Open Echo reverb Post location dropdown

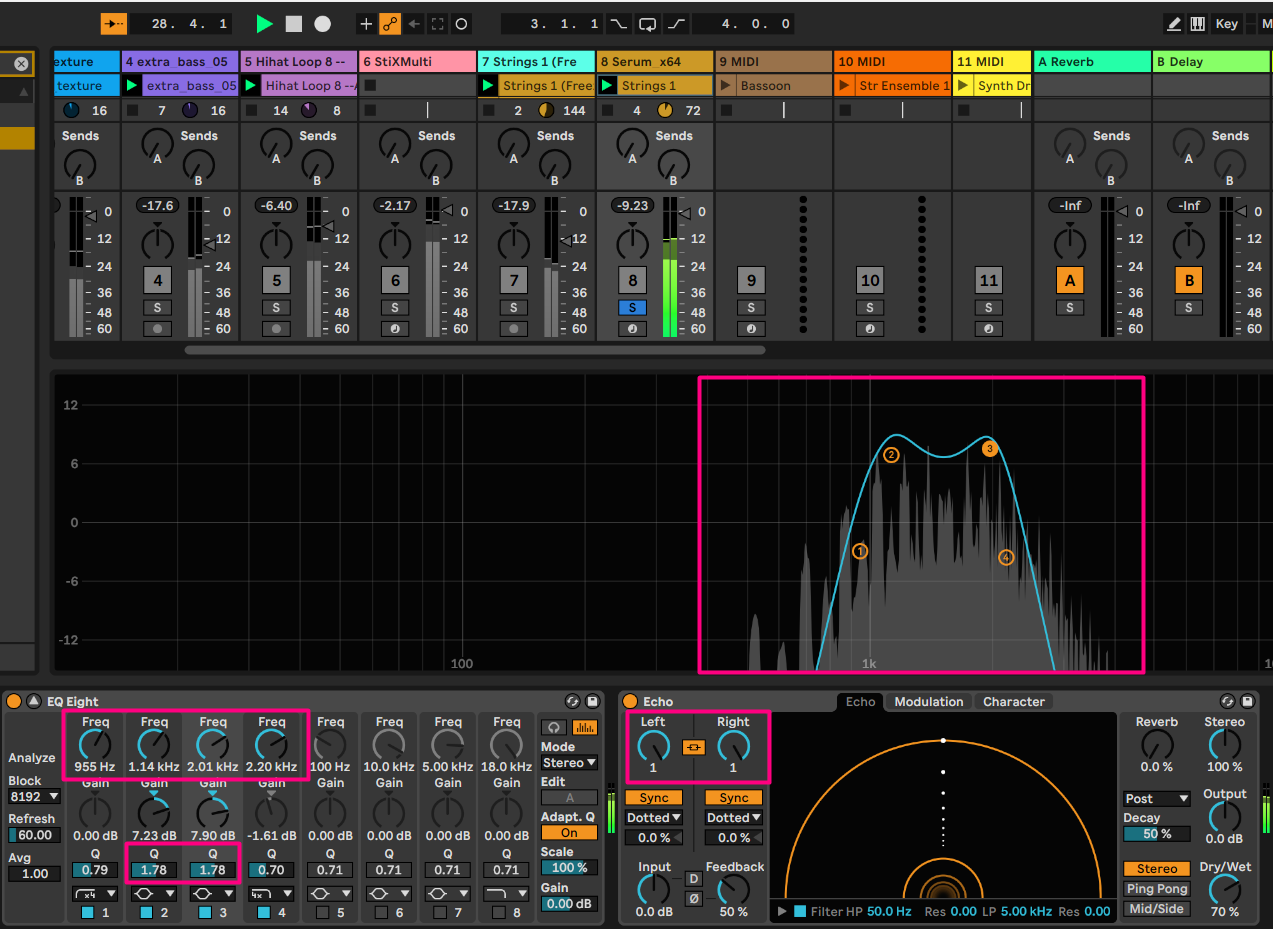pos(1156,799)
